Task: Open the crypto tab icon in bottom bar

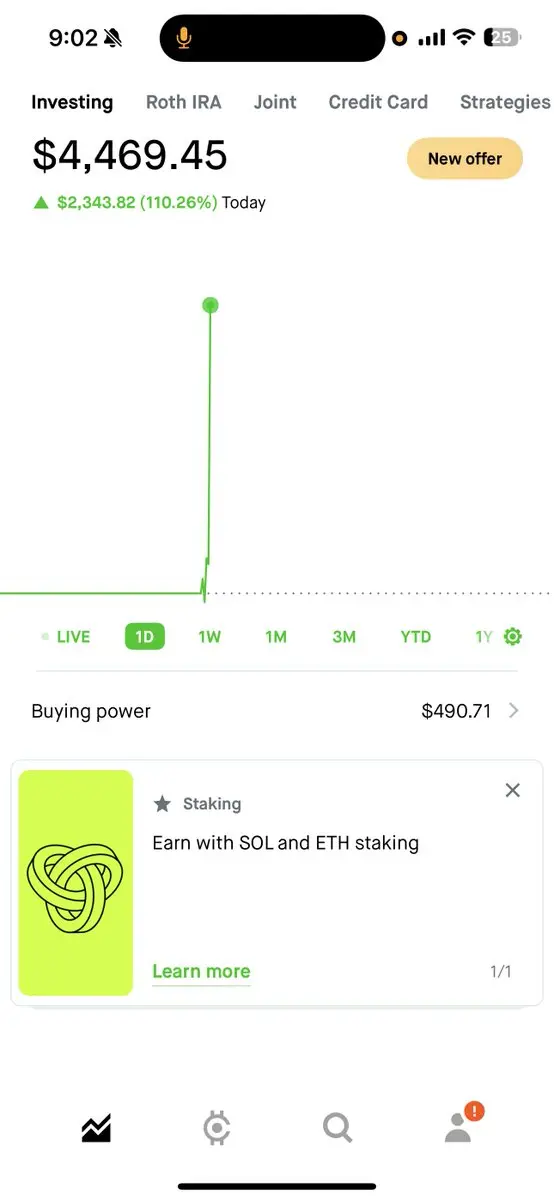Action: click(x=216, y=1129)
